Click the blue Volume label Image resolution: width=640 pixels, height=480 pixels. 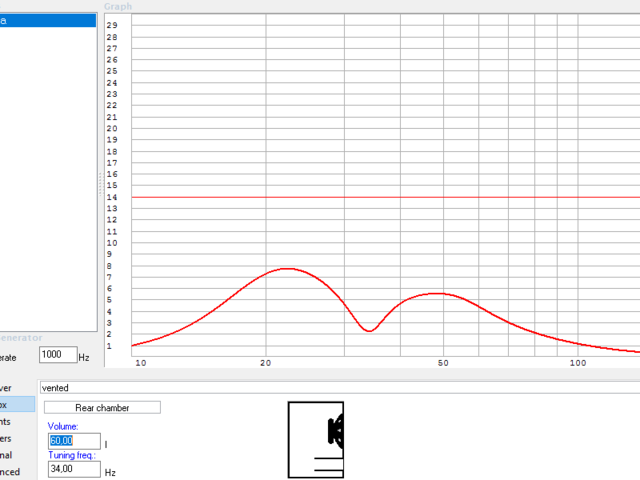63,426
